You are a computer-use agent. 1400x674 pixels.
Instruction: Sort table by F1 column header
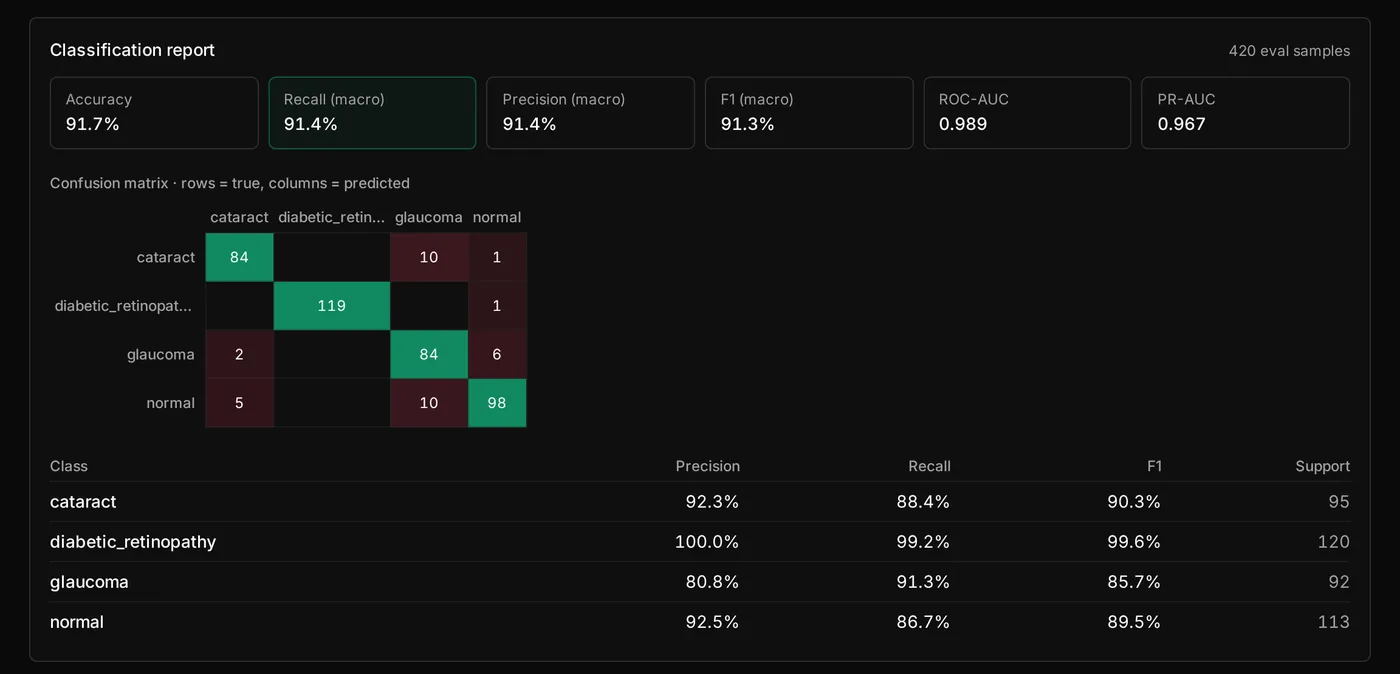coord(1154,466)
